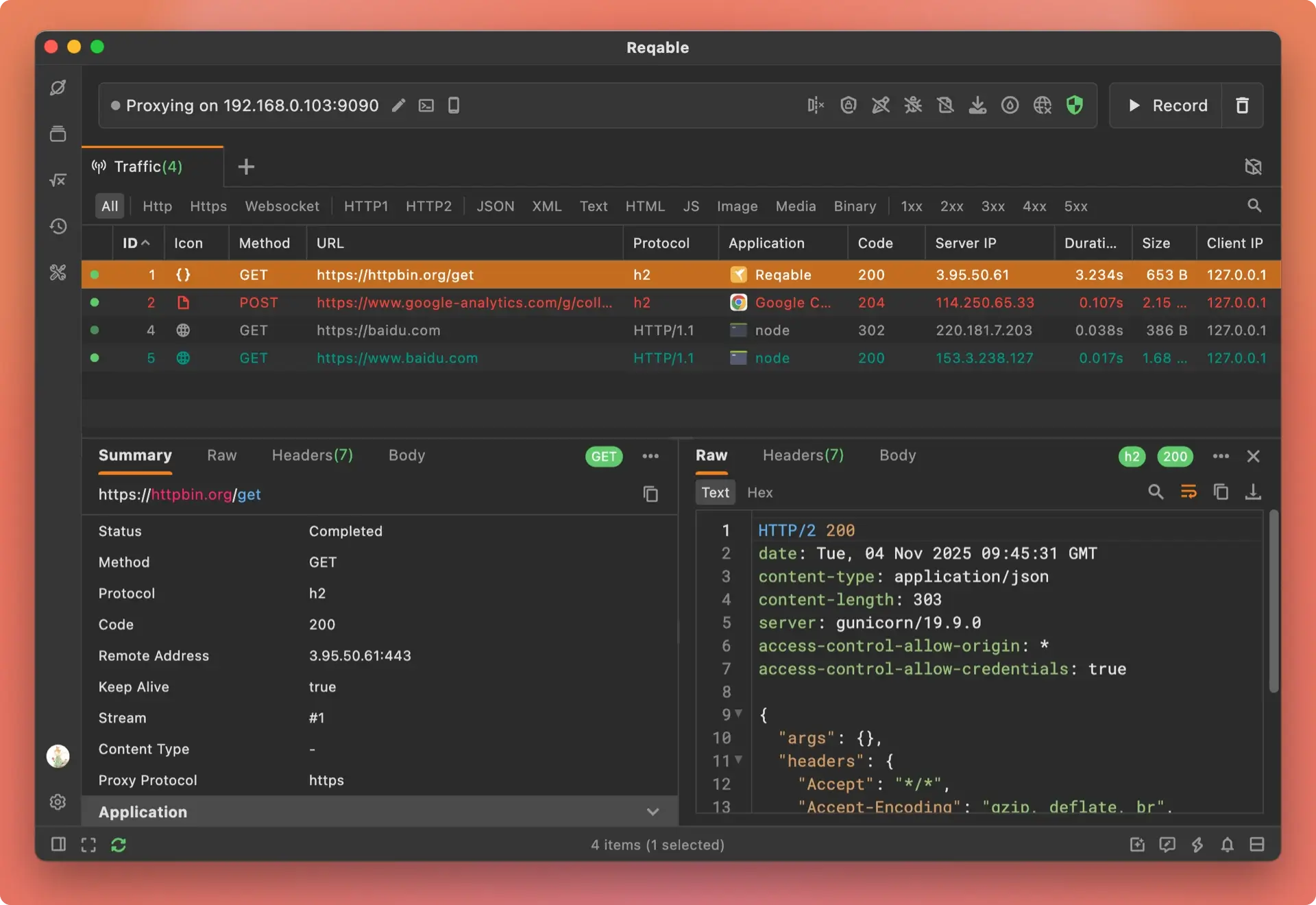Toggle the crossed-eye icon near the Traffic tab
The height and width of the screenshot is (905, 1316).
pos(1253,167)
